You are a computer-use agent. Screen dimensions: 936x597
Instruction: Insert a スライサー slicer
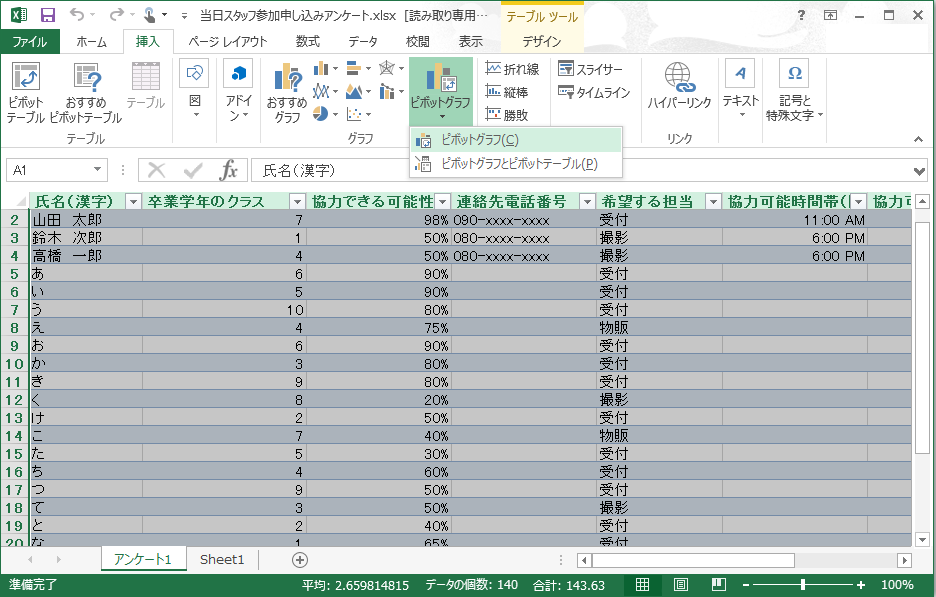pyautogui.click(x=590, y=69)
